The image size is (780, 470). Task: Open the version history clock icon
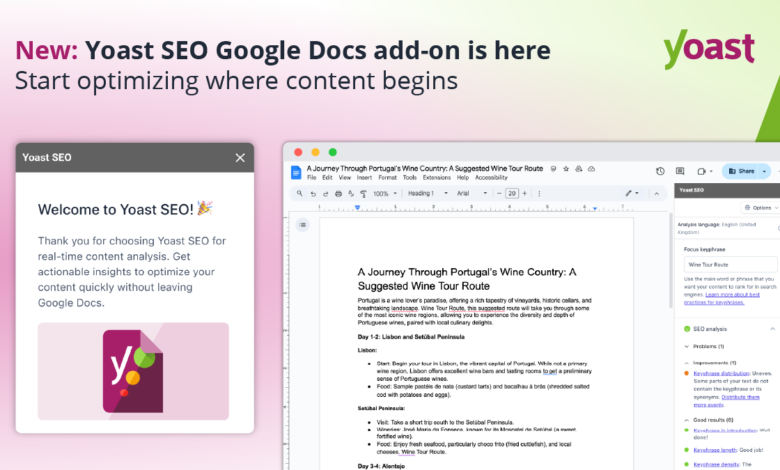660,171
